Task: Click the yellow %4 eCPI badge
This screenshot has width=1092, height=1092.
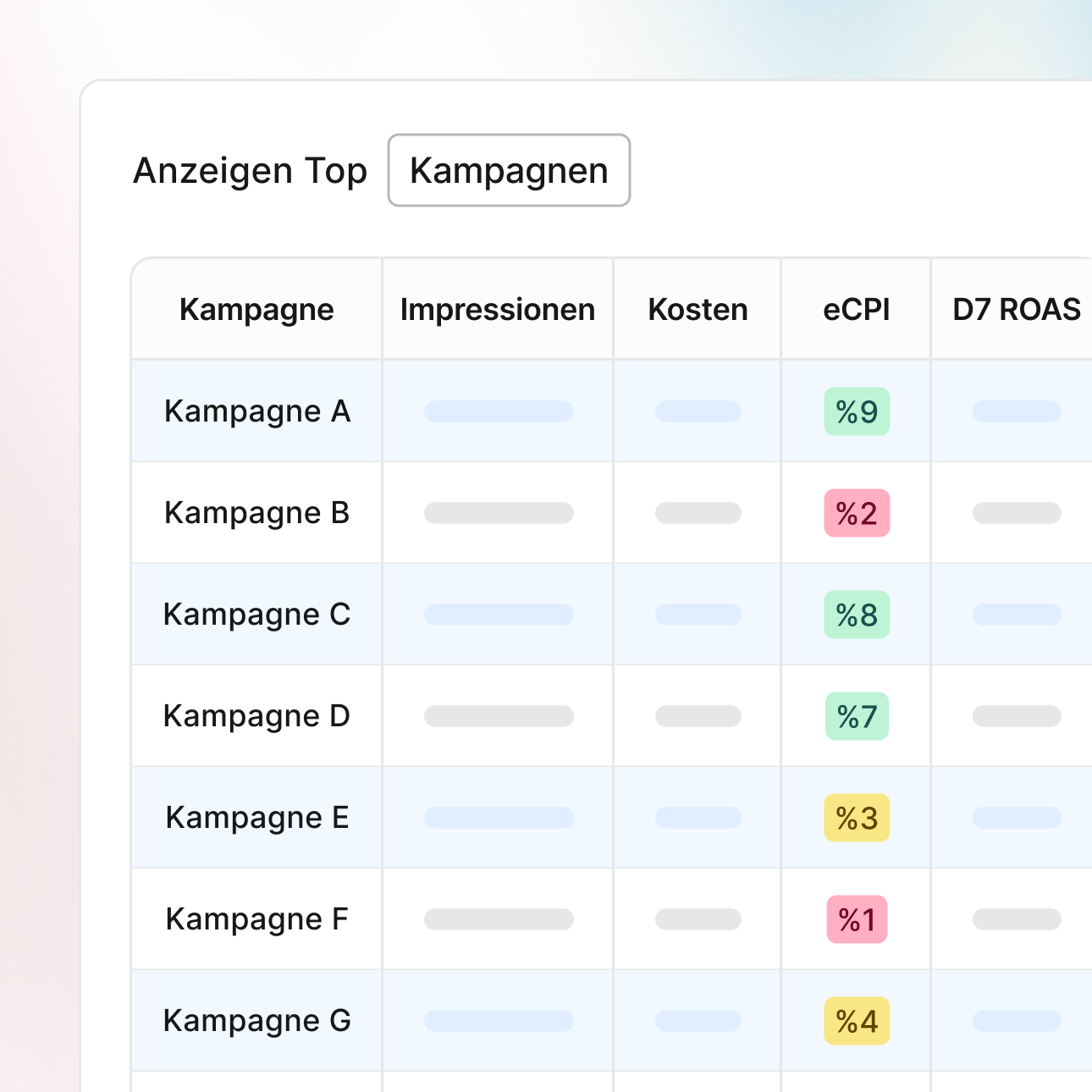Action: (857, 1021)
